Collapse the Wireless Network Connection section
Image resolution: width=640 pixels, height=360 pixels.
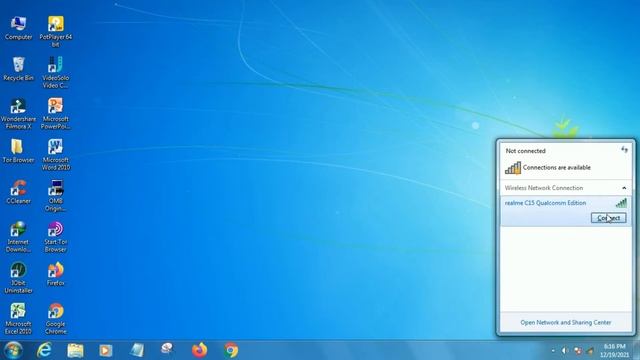(624, 188)
